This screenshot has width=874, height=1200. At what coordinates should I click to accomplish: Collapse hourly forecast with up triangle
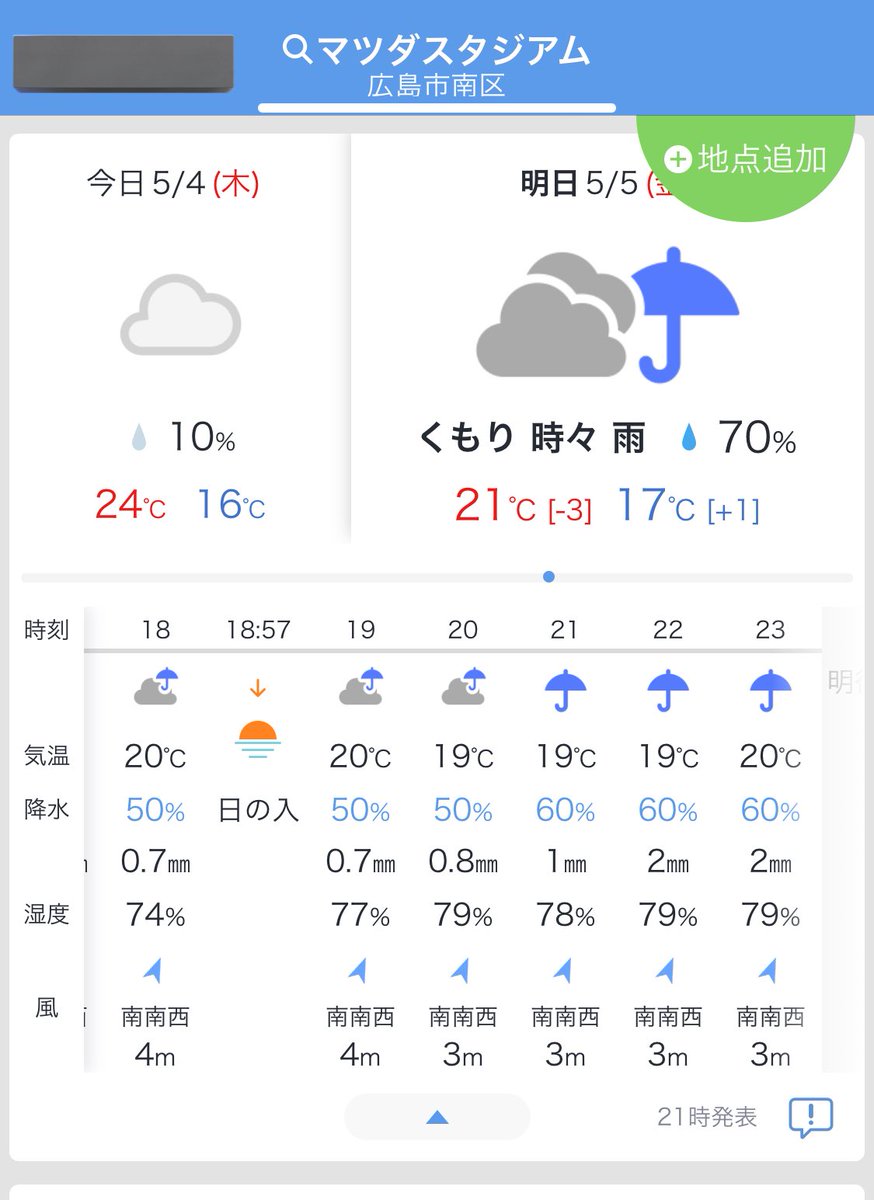[437, 1117]
